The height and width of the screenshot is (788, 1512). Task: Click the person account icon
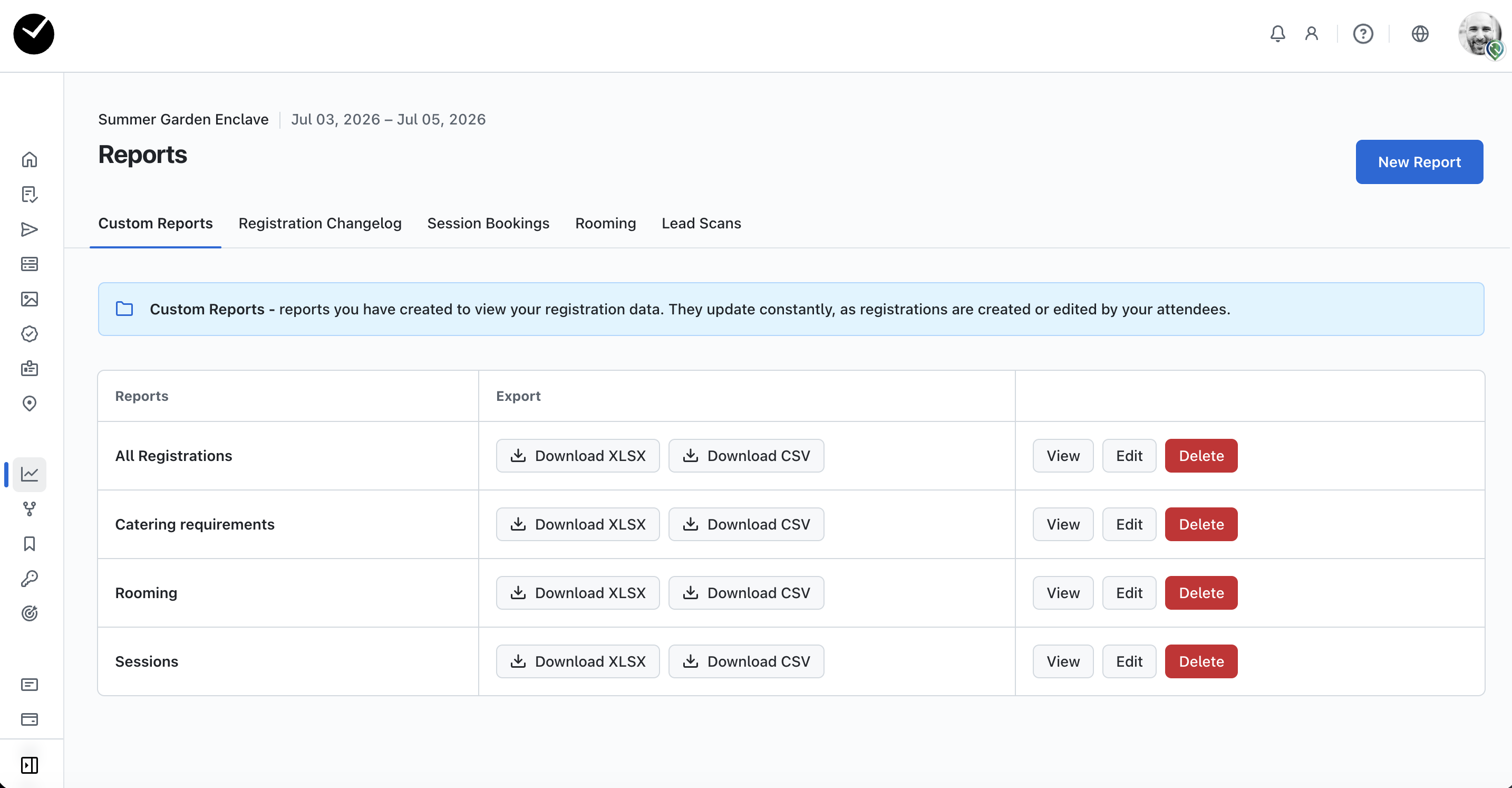pyautogui.click(x=1311, y=33)
